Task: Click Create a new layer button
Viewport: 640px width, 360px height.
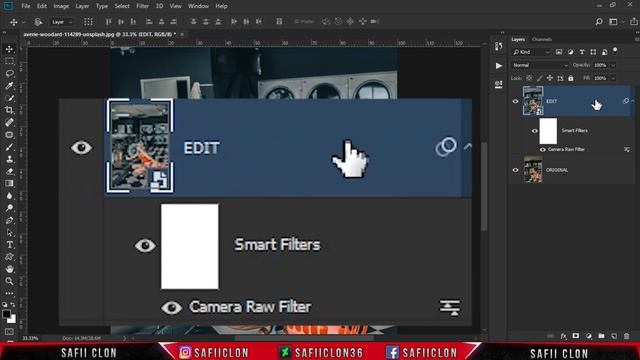Action: [x=614, y=336]
